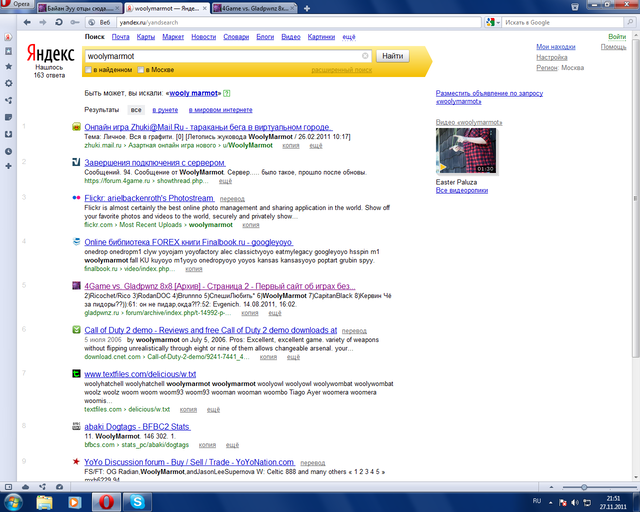Select the woolymarmot Yandex tab

167,8
